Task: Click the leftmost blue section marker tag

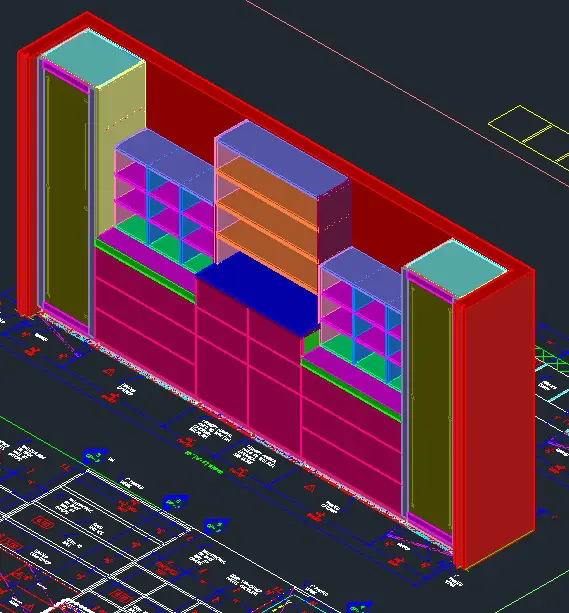Action: 95,456
